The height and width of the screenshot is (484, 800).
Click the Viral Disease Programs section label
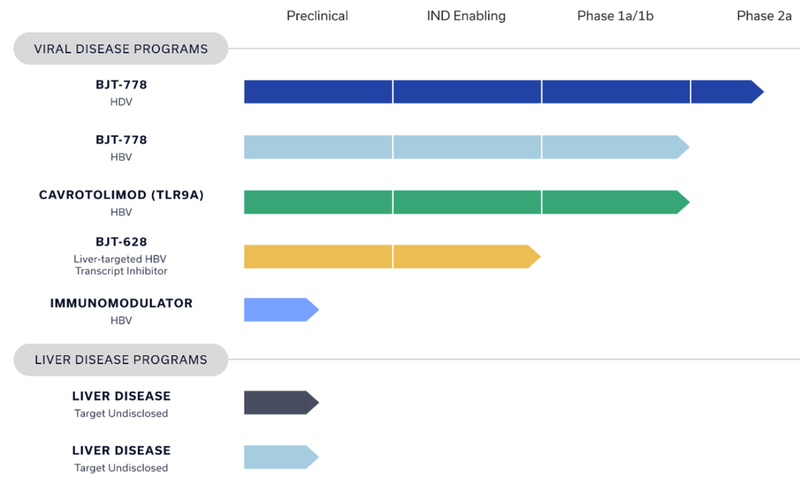pyautogui.click(x=121, y=49)
